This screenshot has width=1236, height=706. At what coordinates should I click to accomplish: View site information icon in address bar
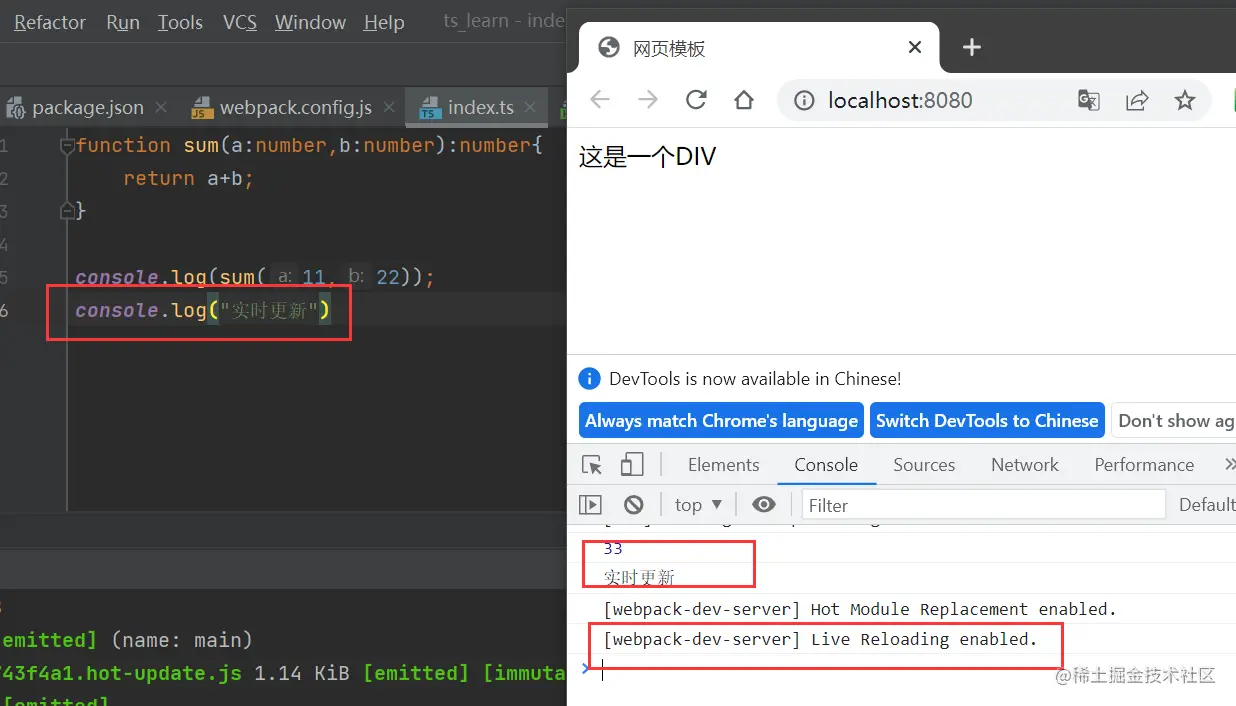[804, 100]
